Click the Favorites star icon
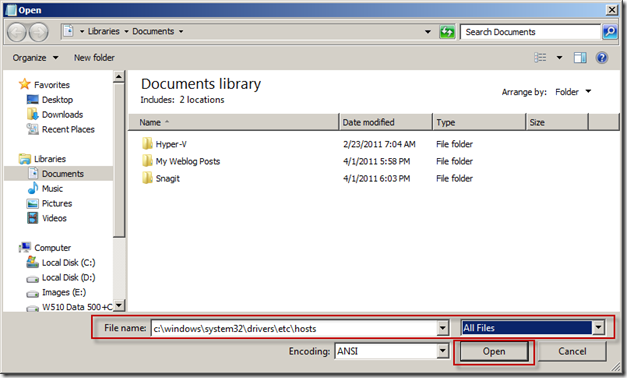Viewport: 627px width, 378px height. (24, 84)
